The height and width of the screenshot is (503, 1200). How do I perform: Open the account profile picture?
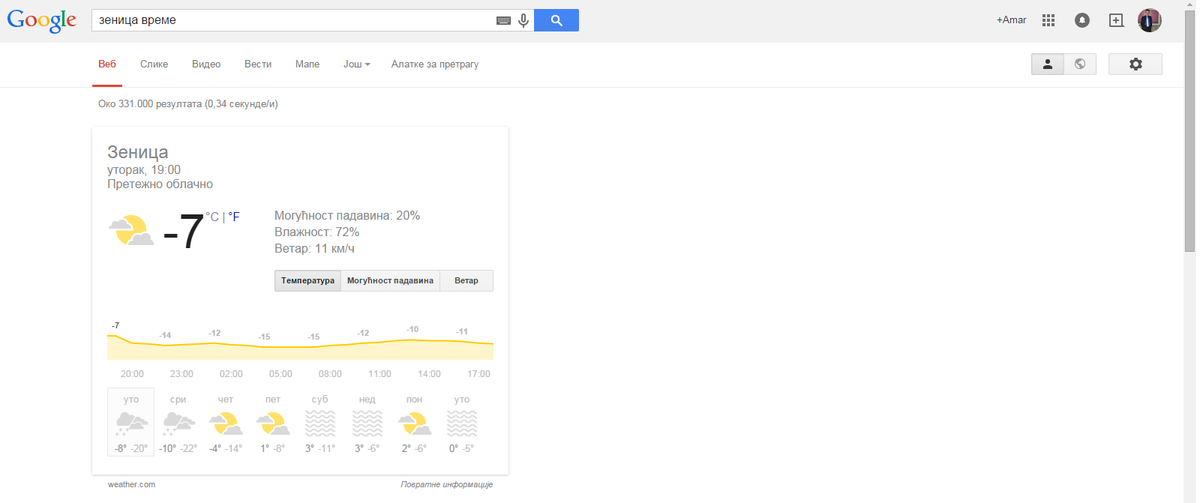(1150, 20)
